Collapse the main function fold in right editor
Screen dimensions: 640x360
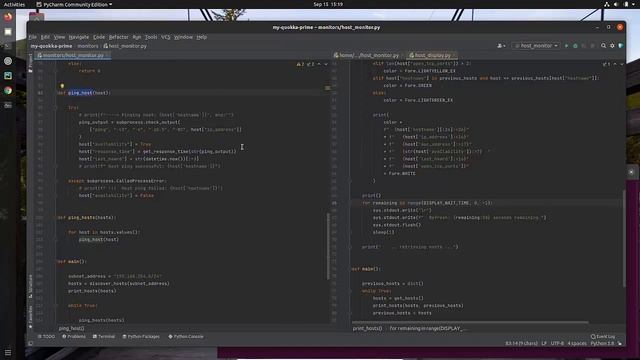pos(351,269)
